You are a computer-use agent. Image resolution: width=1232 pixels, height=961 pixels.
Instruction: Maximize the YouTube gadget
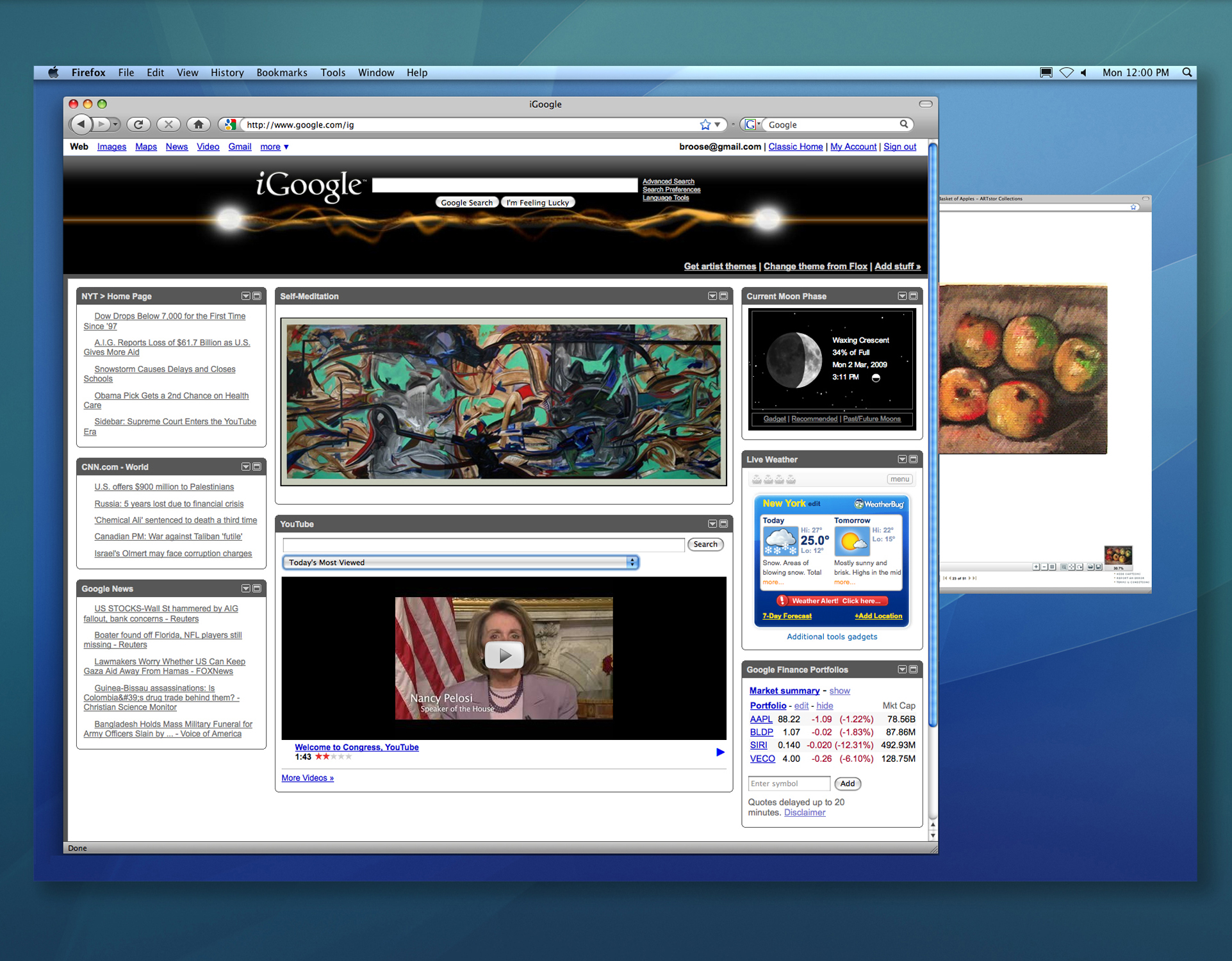click(x=723, y=523)
